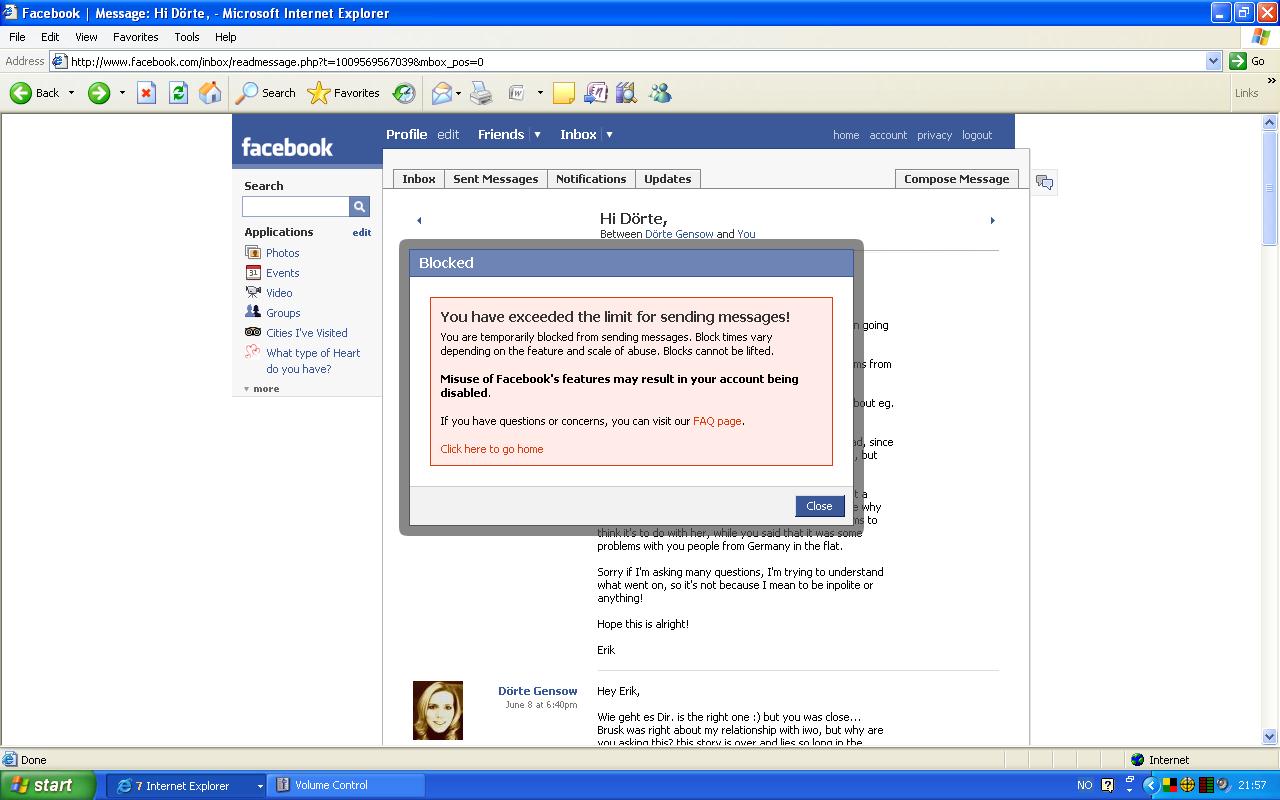Click the Edit with Word toolbar icon

(x=517, y=93)
